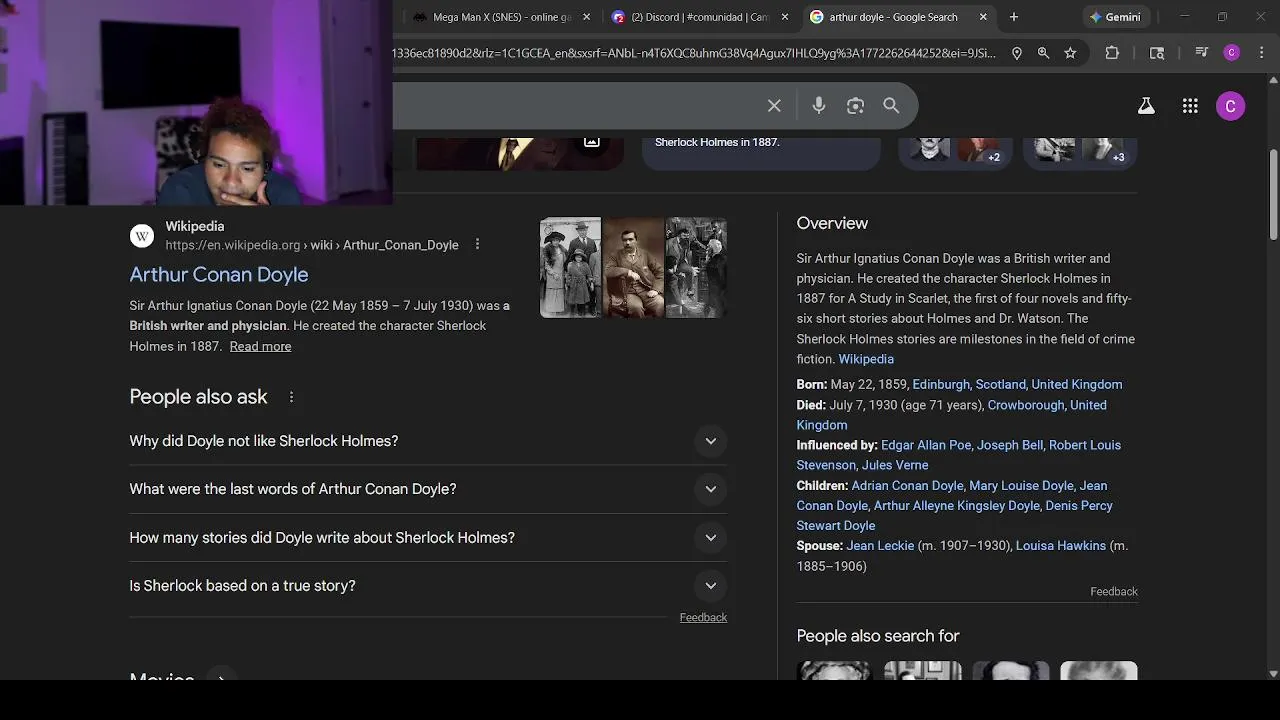Clear the search box with the X icon

774,106
